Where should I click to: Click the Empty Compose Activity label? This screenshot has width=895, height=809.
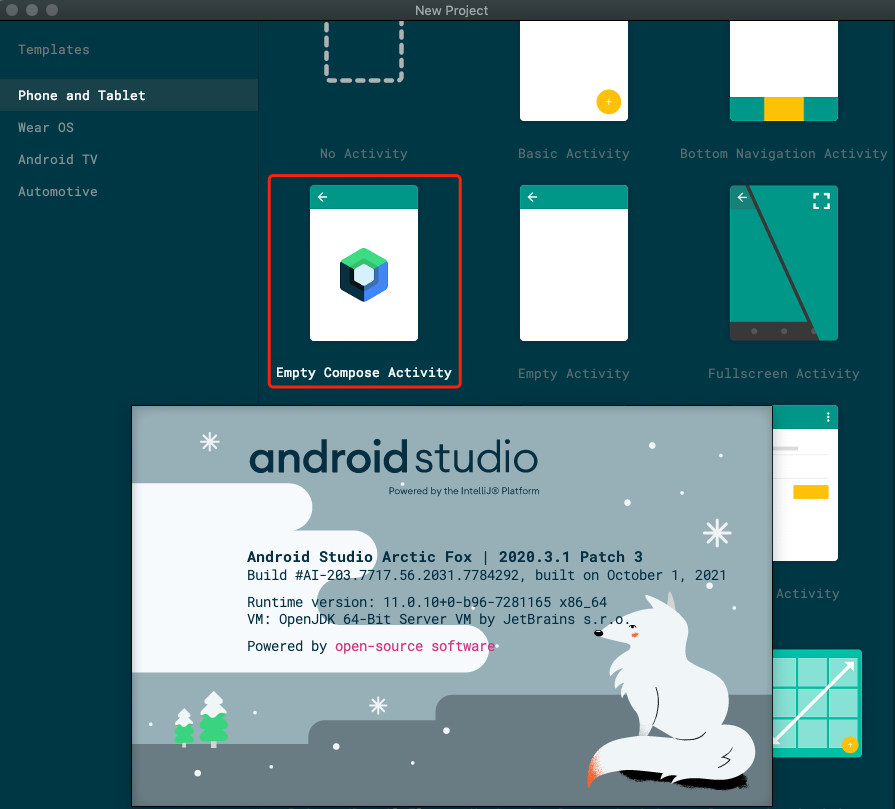tap(364, 373)
